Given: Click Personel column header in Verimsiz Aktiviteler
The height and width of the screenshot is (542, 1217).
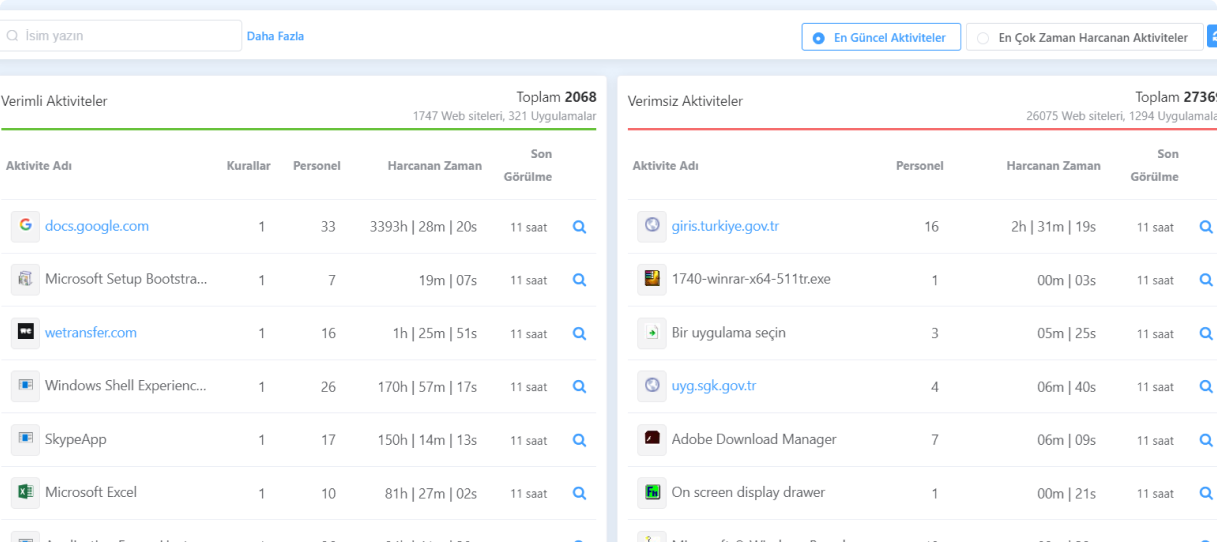Looking at the screenshot, I should [919, 166].
